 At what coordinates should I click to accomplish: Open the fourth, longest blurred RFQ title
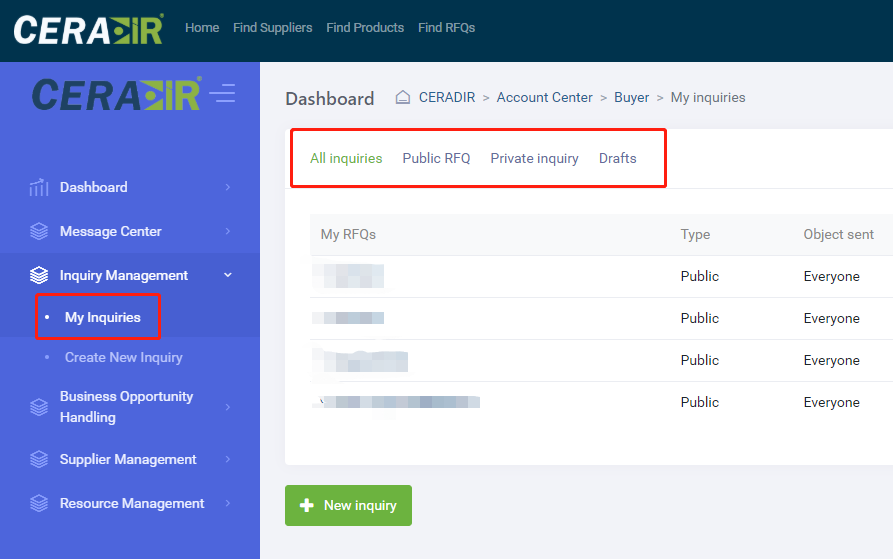click(396, 402)
